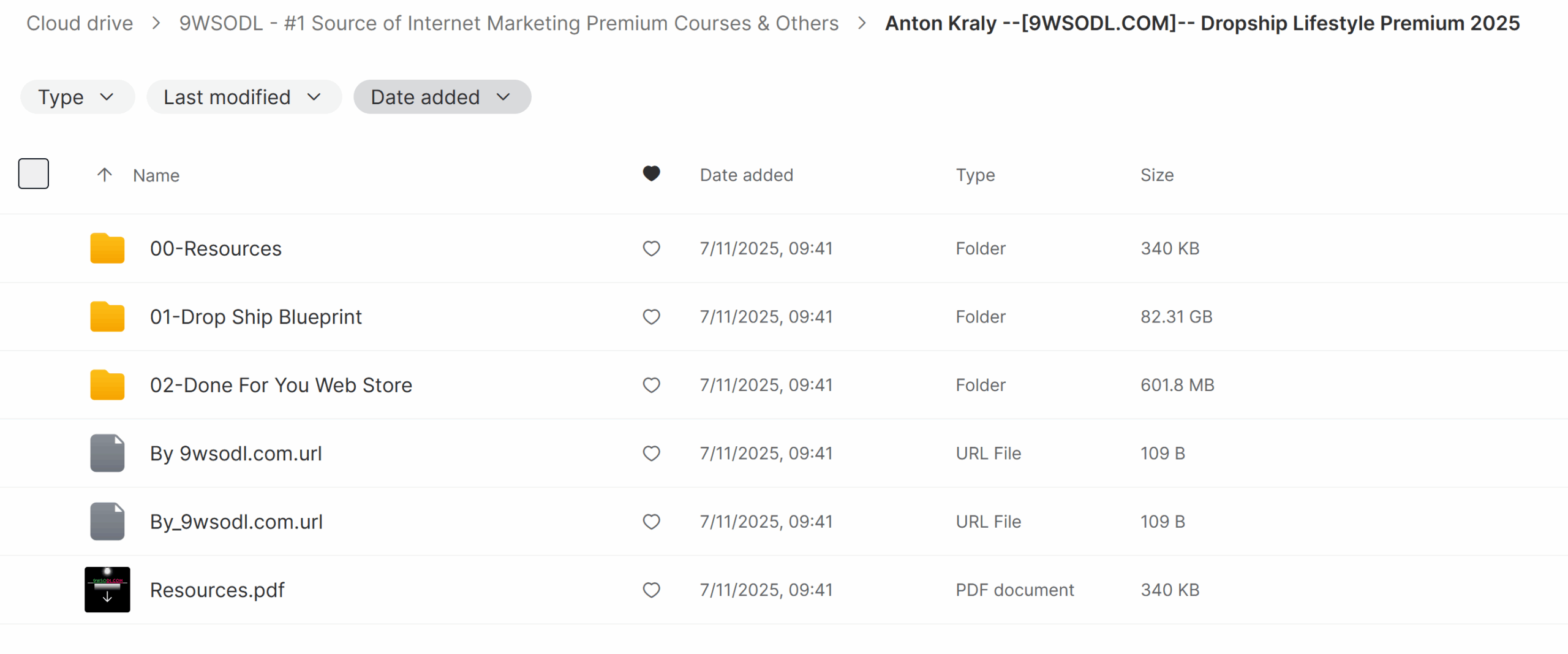The image size is (1568, 654).
Task: Sort files by the Size column
Action: [1156, 175]
